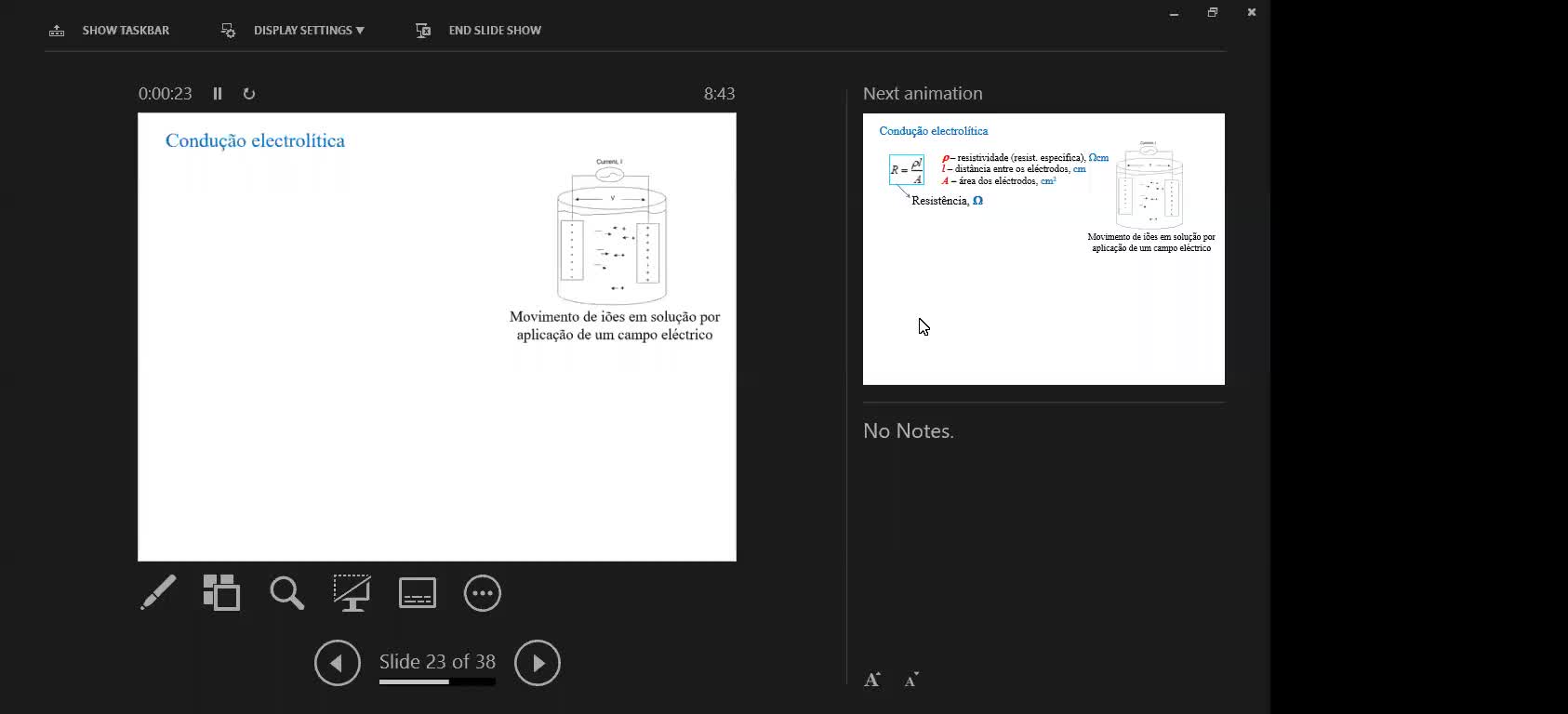1568x714 pixels.
Task: Decrease the notes text size
Action: point(911,680)
